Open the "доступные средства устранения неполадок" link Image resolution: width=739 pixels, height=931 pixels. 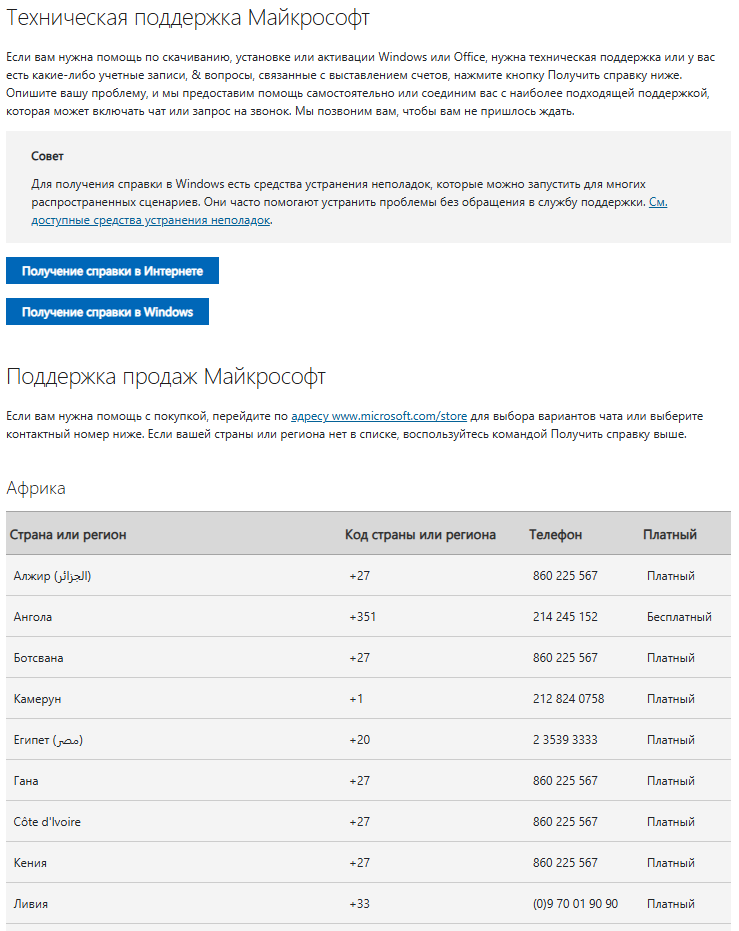pos(151,220)
